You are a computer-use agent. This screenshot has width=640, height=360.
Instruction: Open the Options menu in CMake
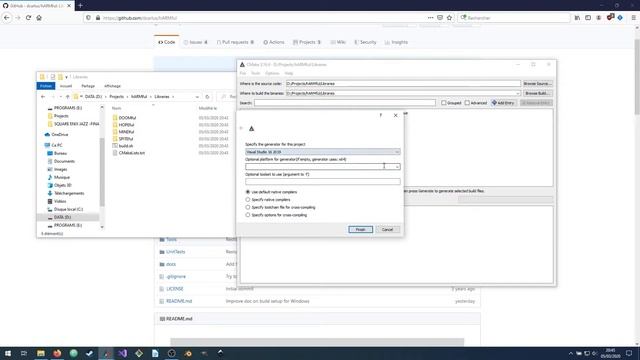pyautogui.click(x=272, y=73)
